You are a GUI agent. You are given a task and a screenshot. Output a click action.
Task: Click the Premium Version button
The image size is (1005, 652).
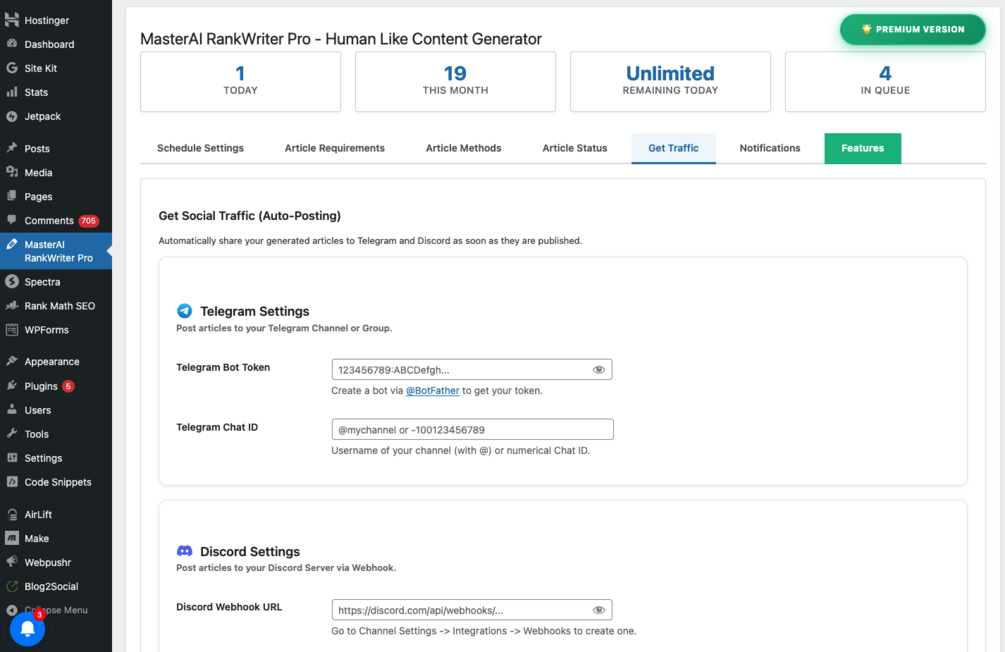pyautogui.click(x=913, y=29)
